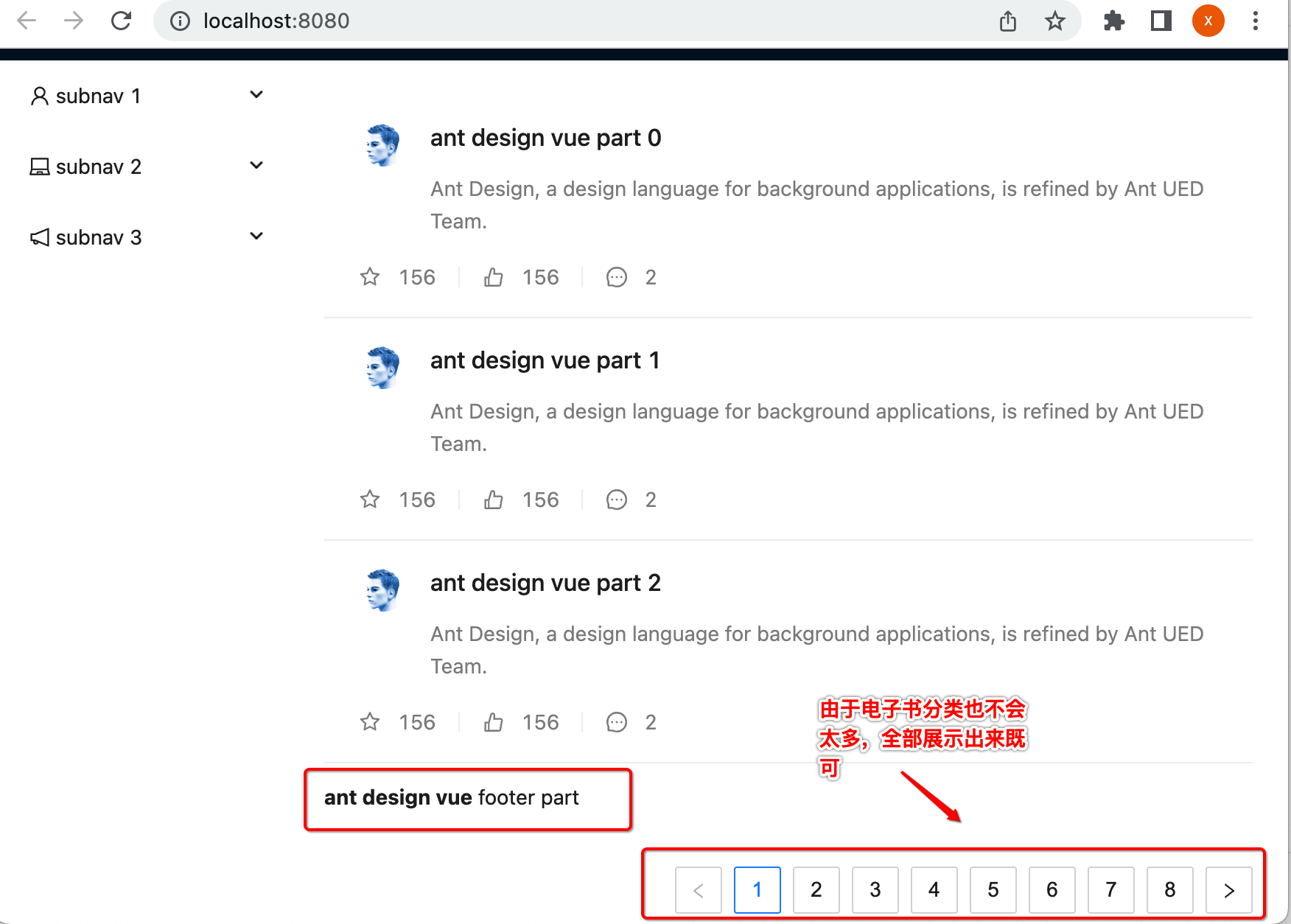Click the browser back arrow
The width and height of the screenshot is (1291, 924).
[27, 21]
